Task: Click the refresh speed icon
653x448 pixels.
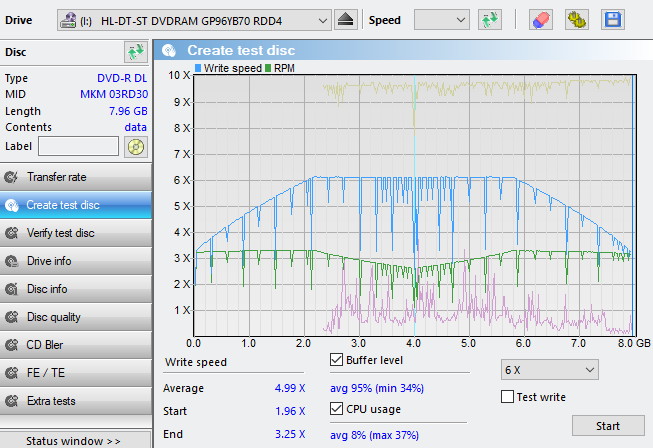Action: point(490,20)
